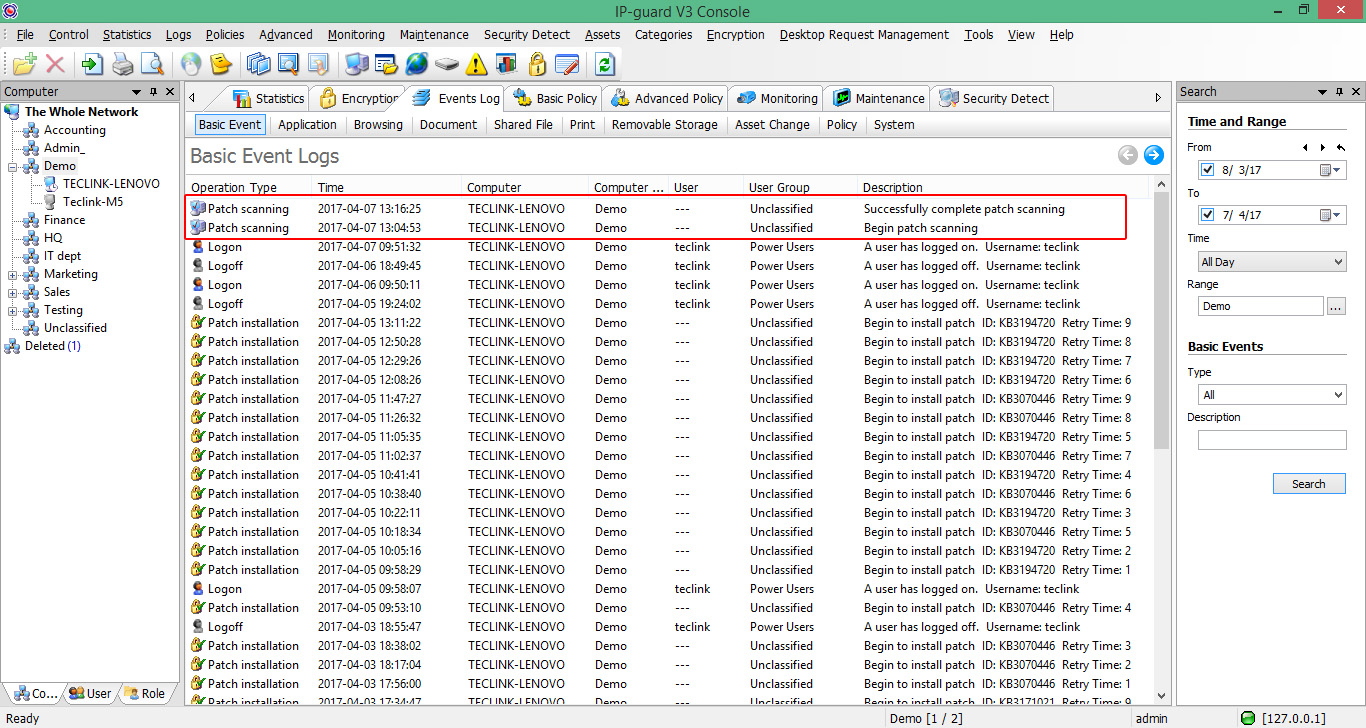The width and height of the screenshot is (1366, 728).
Task: Open the Statistics menu
Action: 127,34
